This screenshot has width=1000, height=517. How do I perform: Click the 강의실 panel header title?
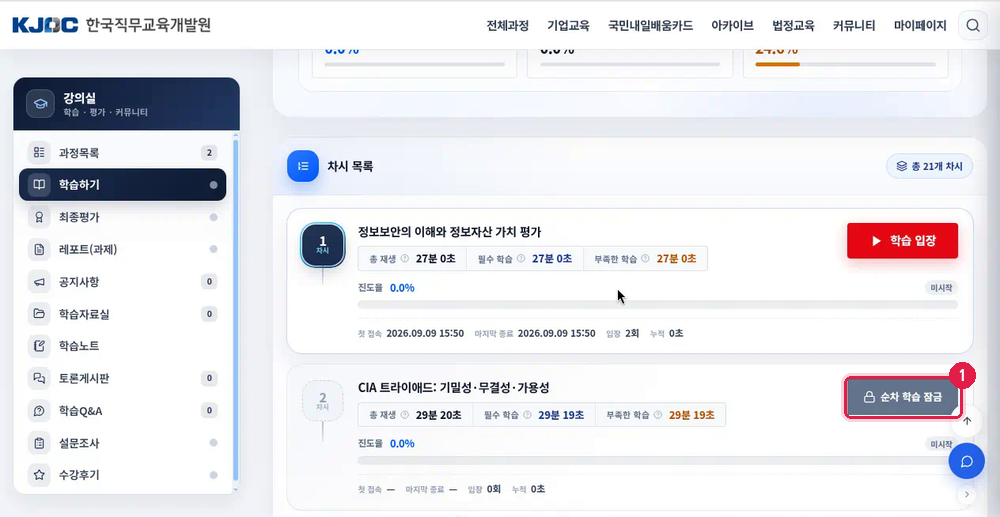[80, 98]
